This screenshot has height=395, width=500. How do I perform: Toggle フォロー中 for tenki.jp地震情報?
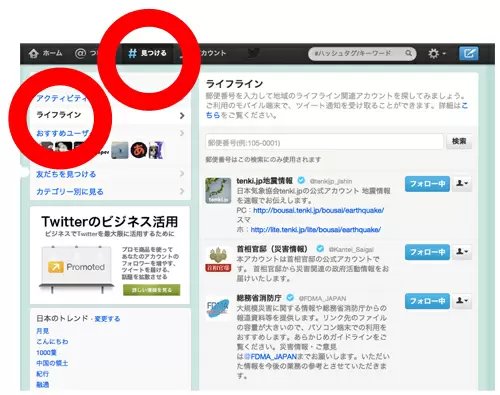click(x=427, y=184)
